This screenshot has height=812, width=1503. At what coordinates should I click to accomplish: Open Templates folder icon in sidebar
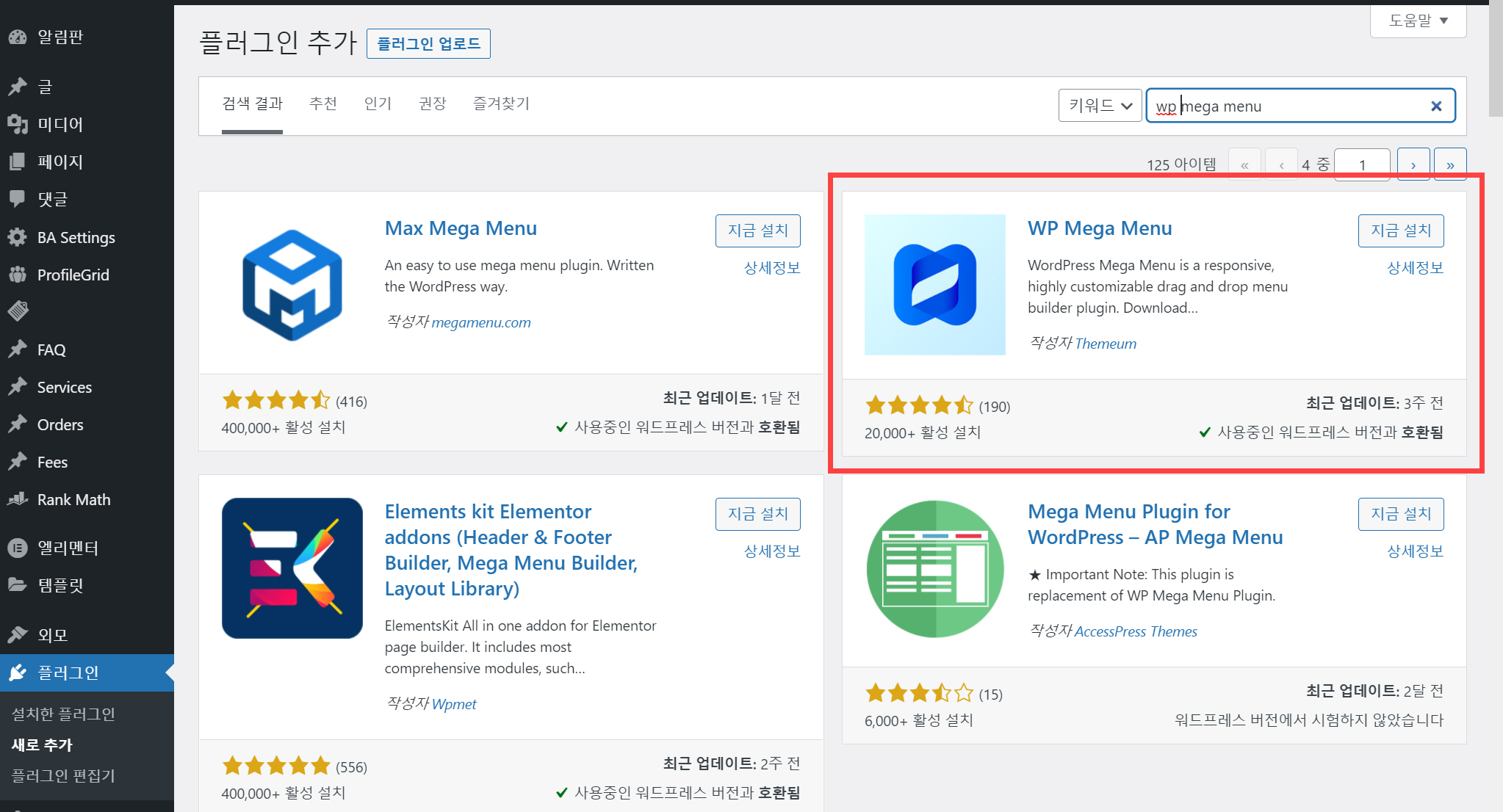(x=18, y=585)
